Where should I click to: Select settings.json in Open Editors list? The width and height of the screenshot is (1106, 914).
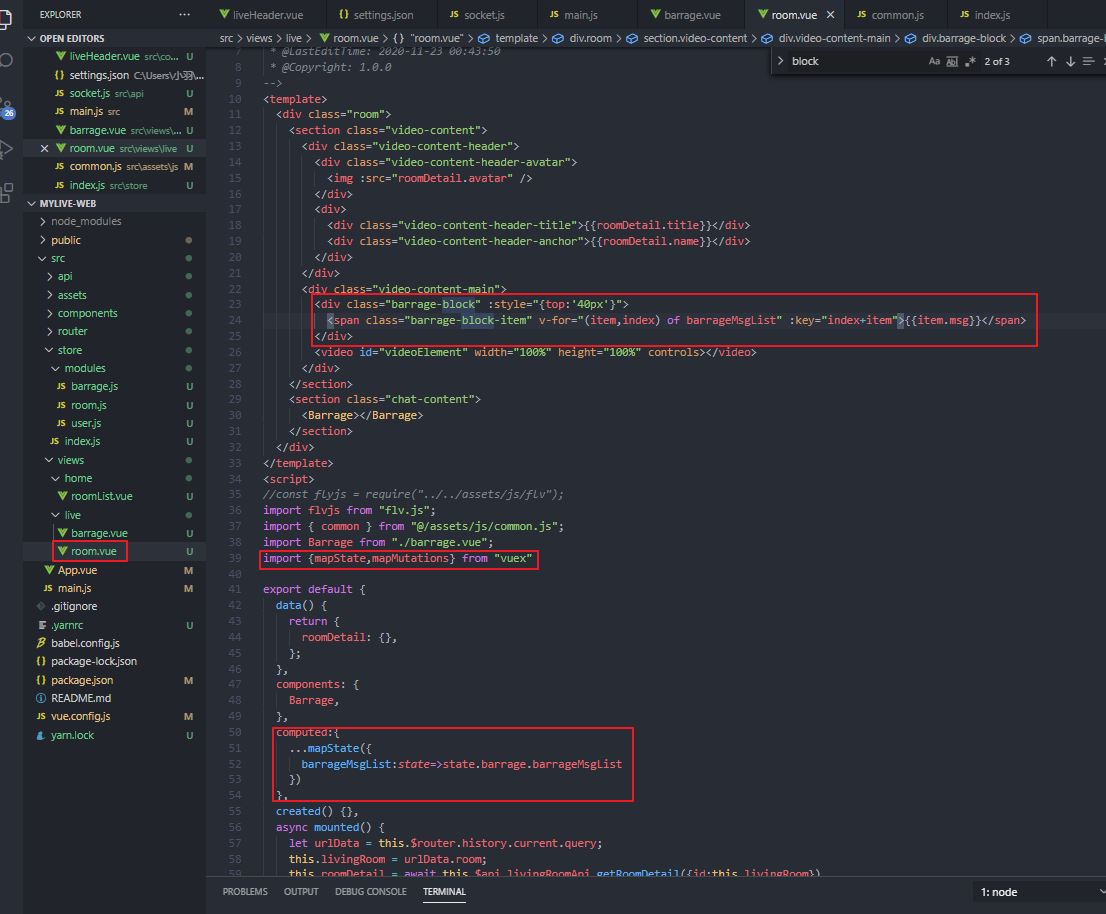[x=115, y=75]
